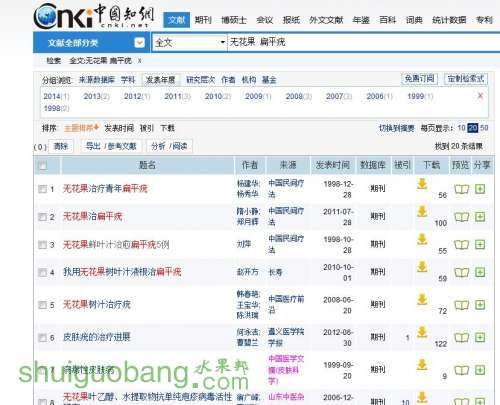Viewport: 500px width, 405px height.
Task: Share result 3 using plus icon
Action: pyautogui.click(x=480, y=245)
